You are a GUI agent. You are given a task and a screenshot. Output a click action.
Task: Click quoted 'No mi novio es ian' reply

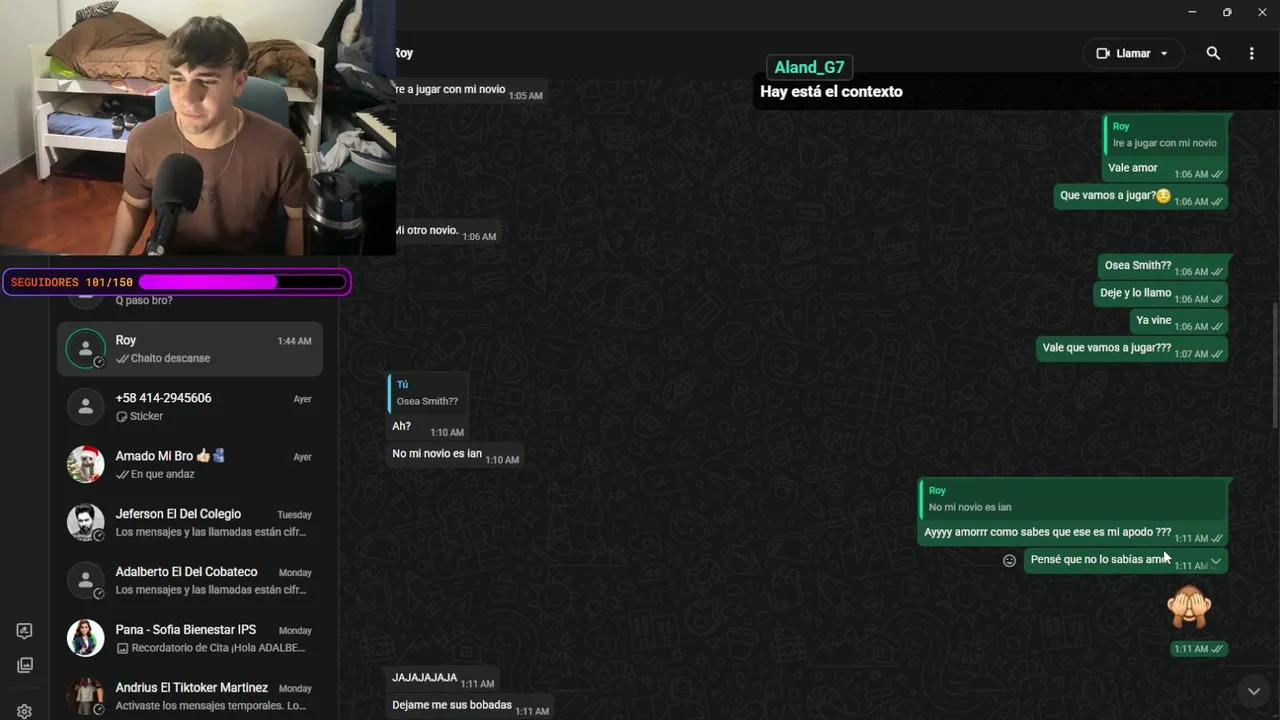coord(1072,499)
